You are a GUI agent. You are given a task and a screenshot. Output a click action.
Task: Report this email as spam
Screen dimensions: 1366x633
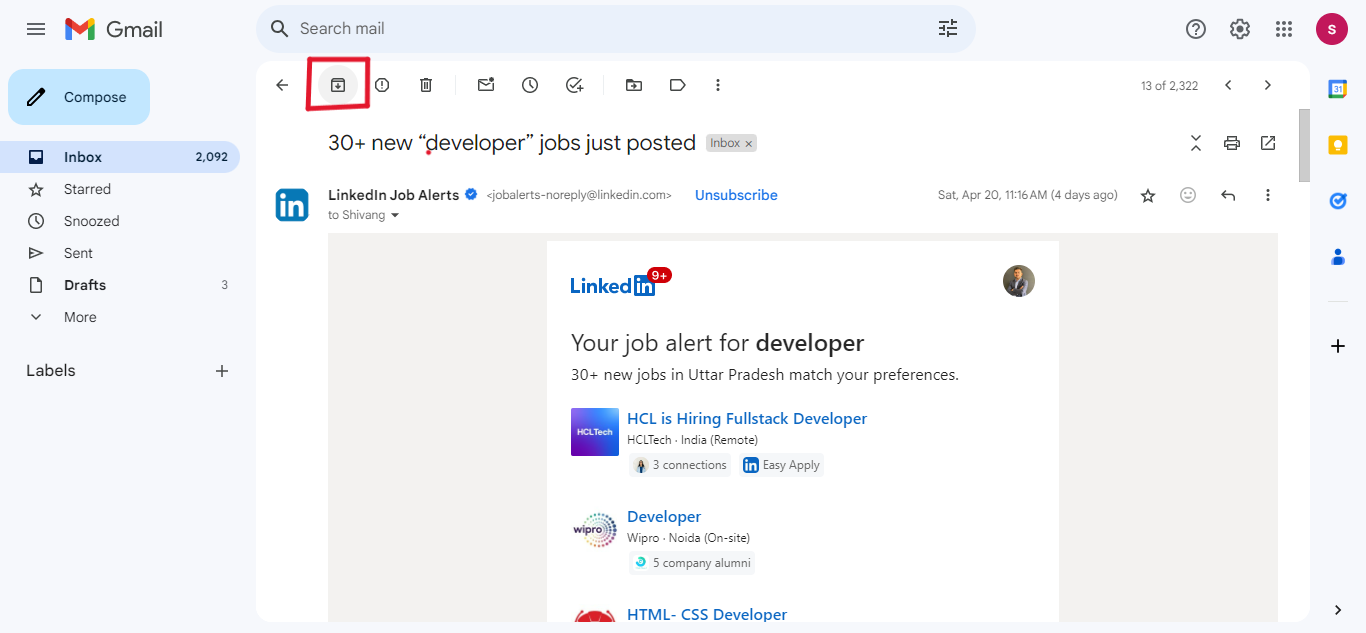(x=382, y=85)
